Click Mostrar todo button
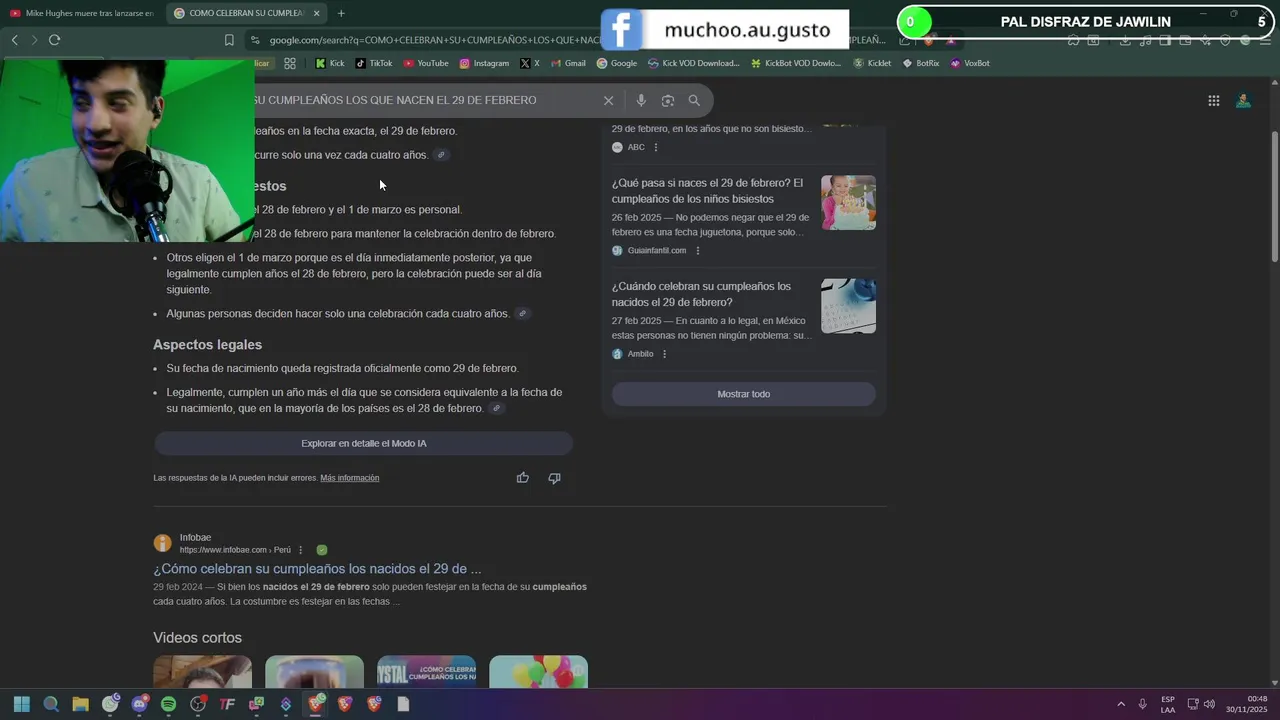 (x=743, y=394)
